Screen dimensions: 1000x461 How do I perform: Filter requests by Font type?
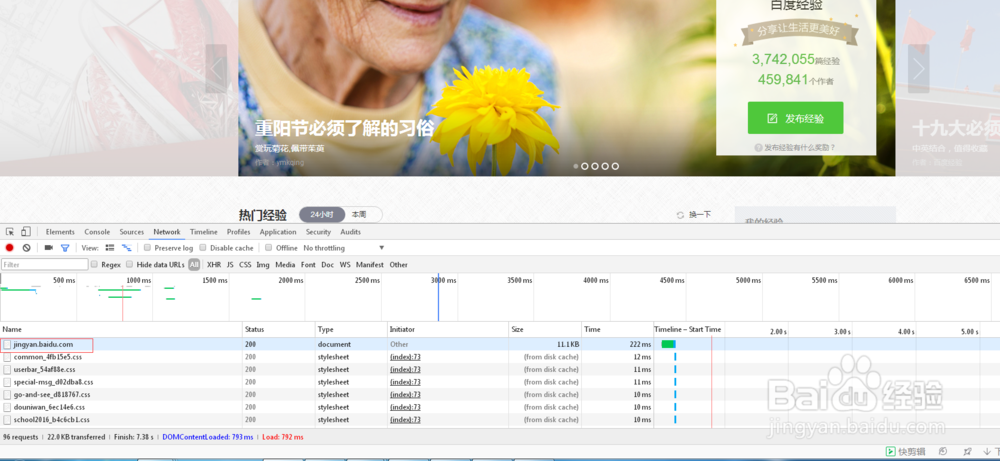click(308, 265)
